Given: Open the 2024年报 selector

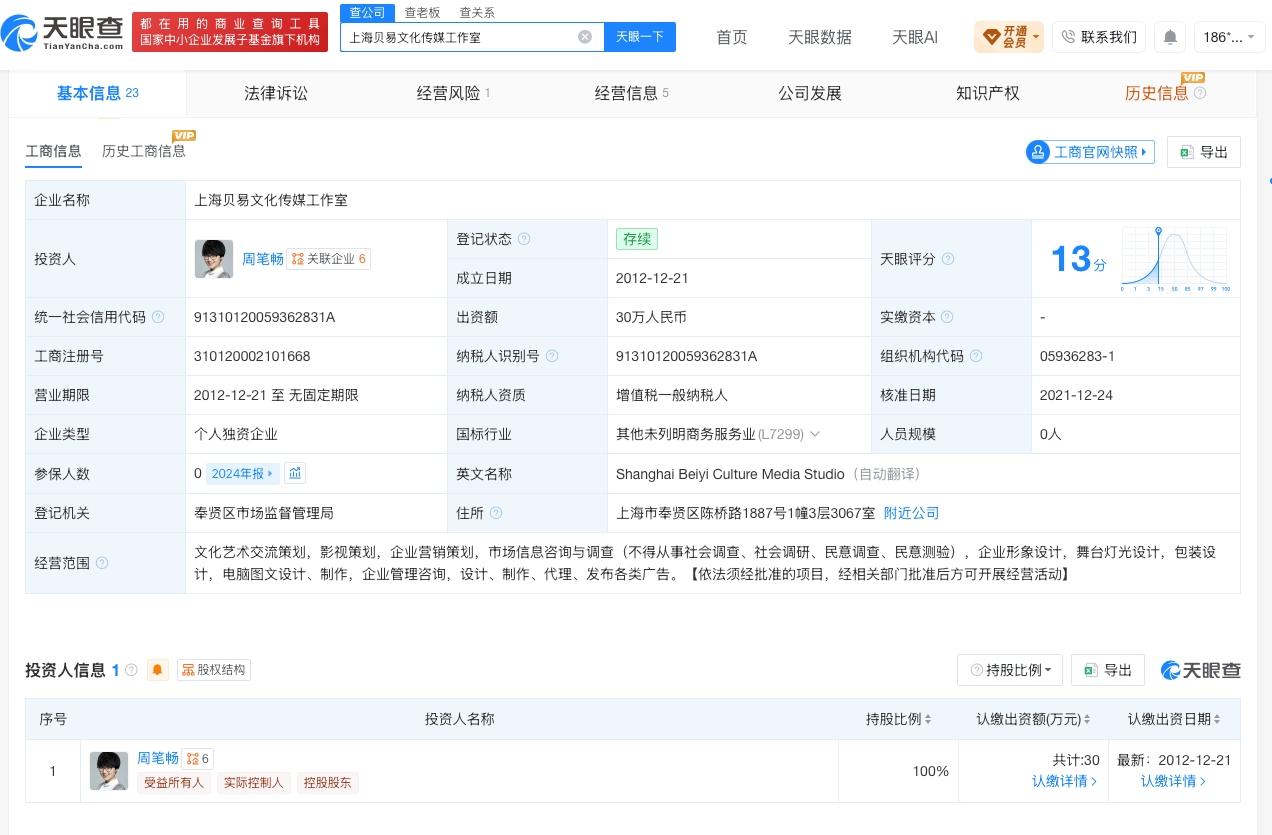Looking at the screenshot, I should pyautogui.click(x=243, y=473).
